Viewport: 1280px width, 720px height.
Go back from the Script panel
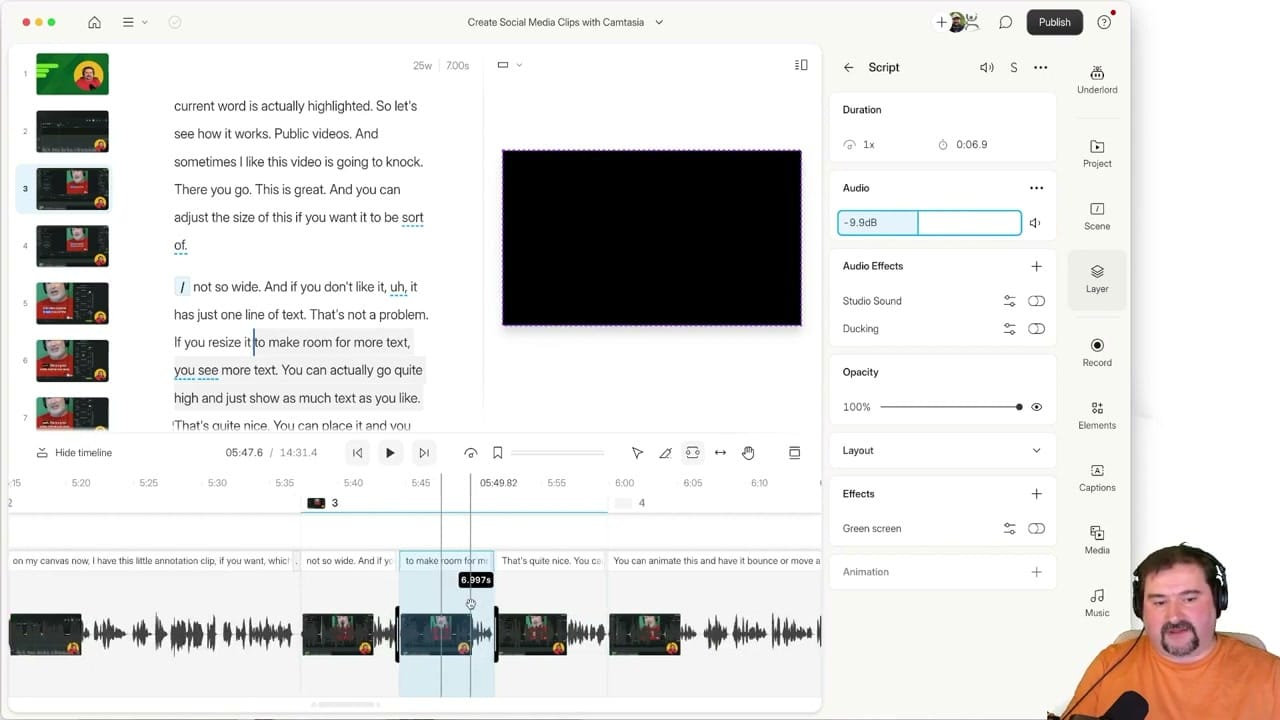(x=848, y=67)
